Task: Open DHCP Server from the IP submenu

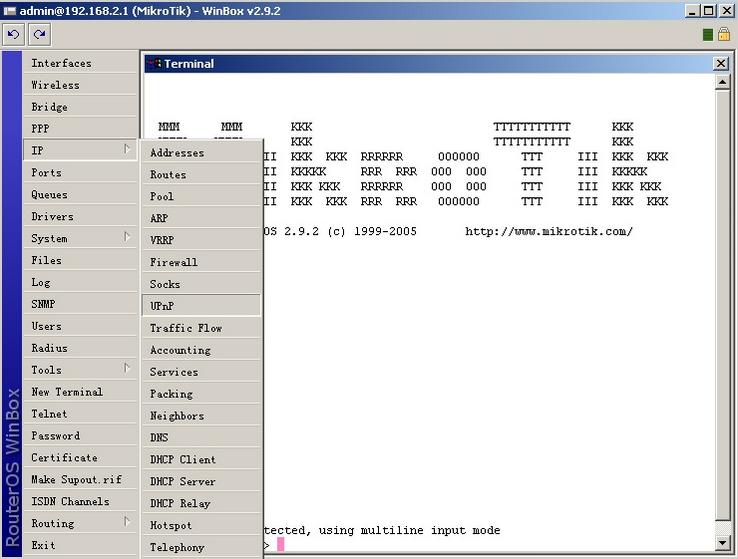Action: 183,481
